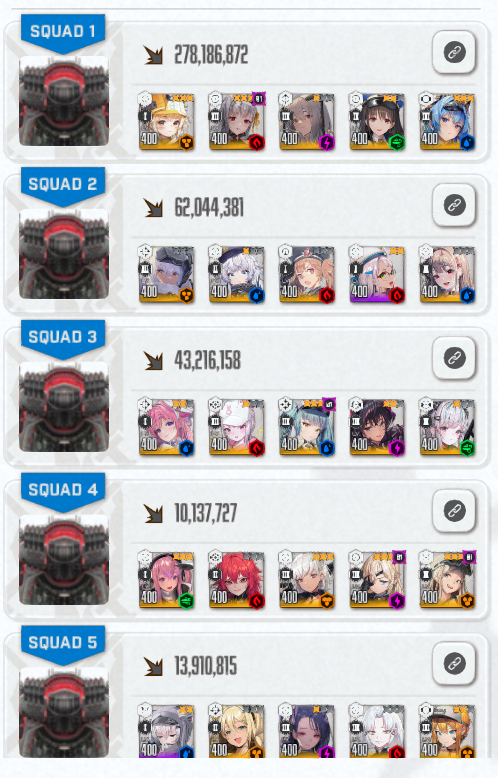This screenshot has height=778, width=498.
Task: Open Squad 2 winking fire character
Action: (307, 274)
